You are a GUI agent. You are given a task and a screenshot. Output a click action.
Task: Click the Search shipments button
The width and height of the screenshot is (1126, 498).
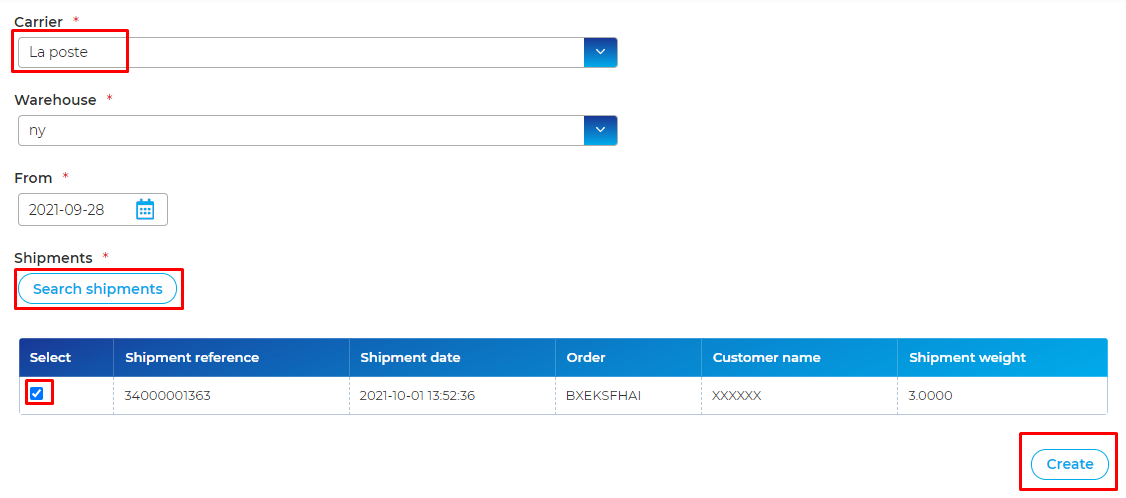98,289
